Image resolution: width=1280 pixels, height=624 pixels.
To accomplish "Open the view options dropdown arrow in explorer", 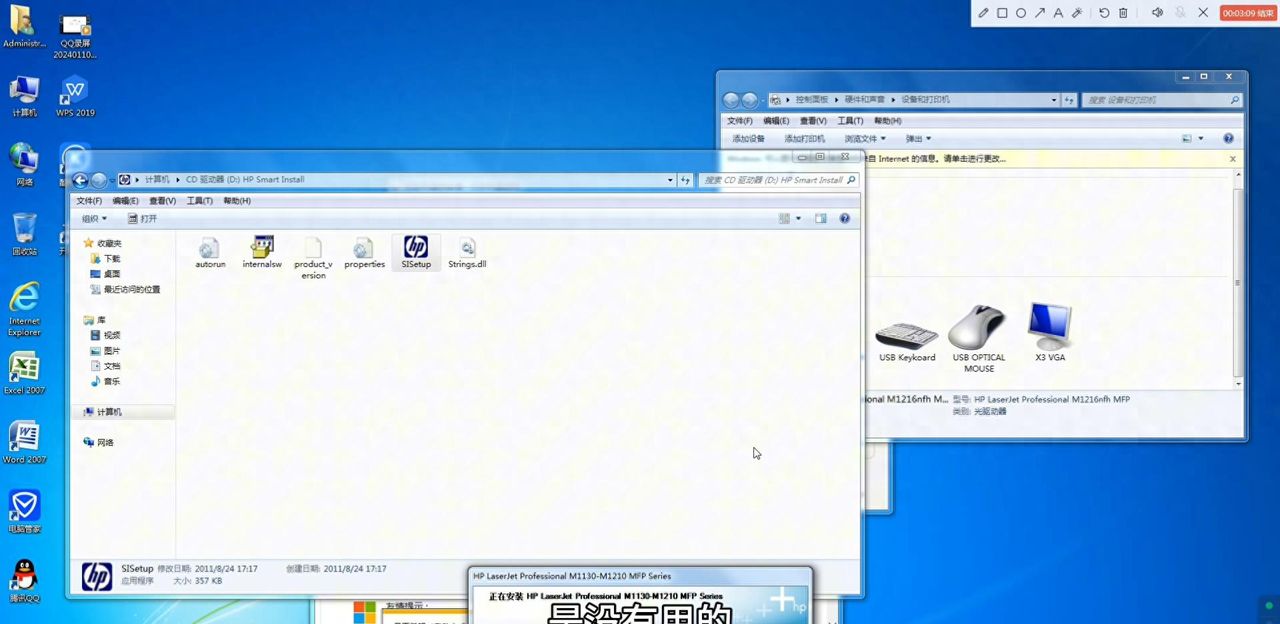I will (798, 219).
